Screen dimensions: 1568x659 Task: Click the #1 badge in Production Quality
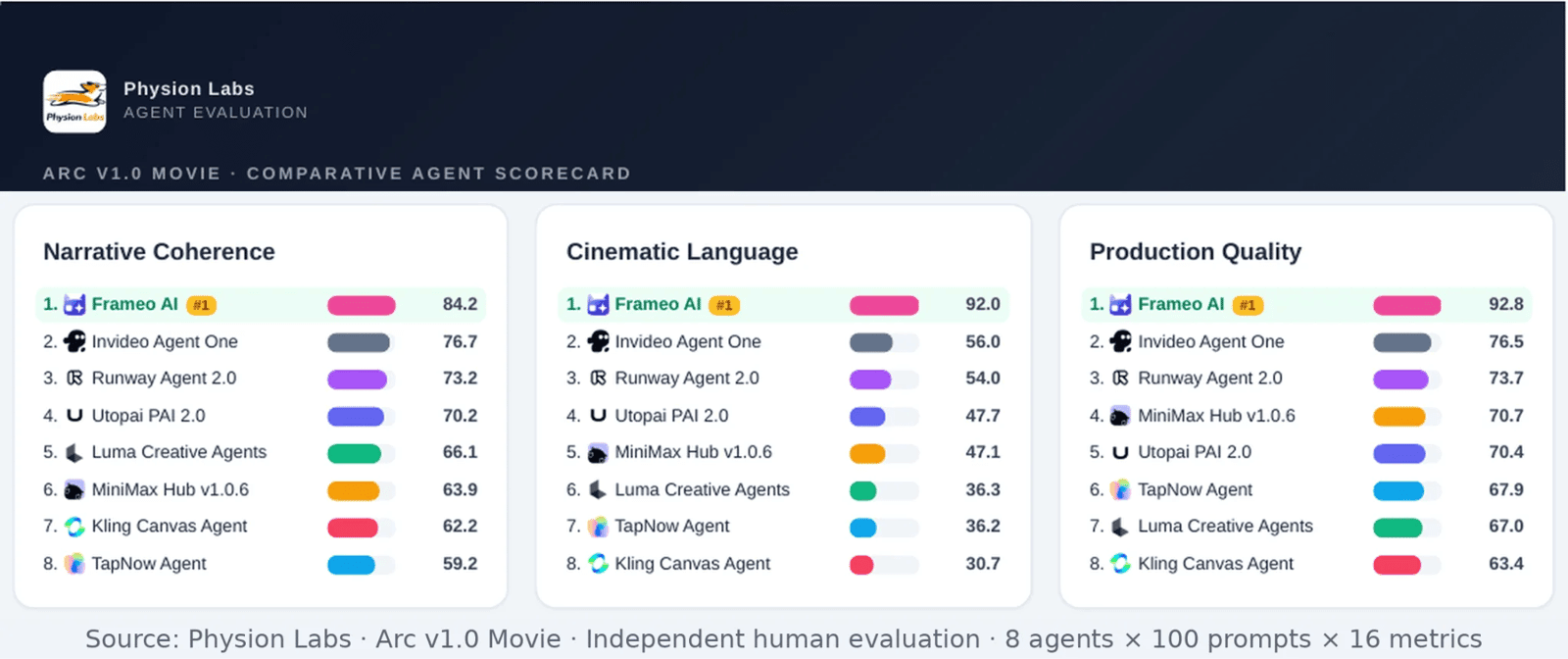pos(1248,305)
